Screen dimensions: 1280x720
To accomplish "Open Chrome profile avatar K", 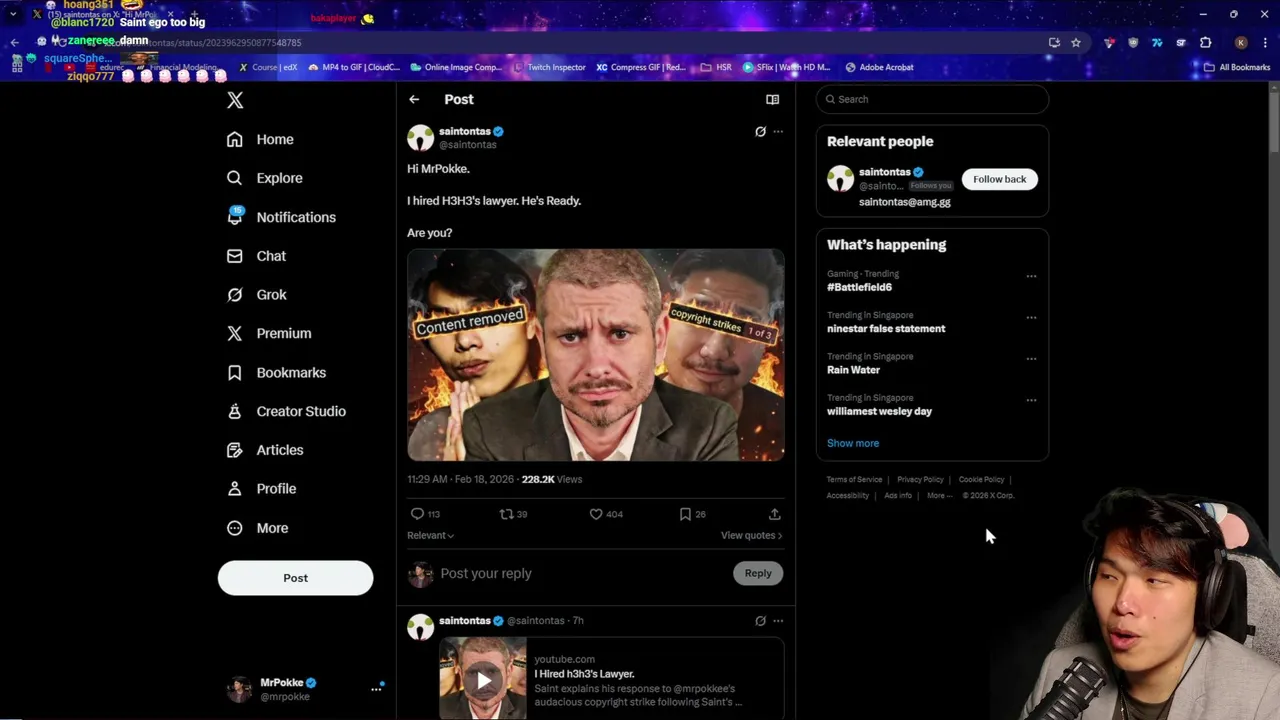I will 1241,42.
